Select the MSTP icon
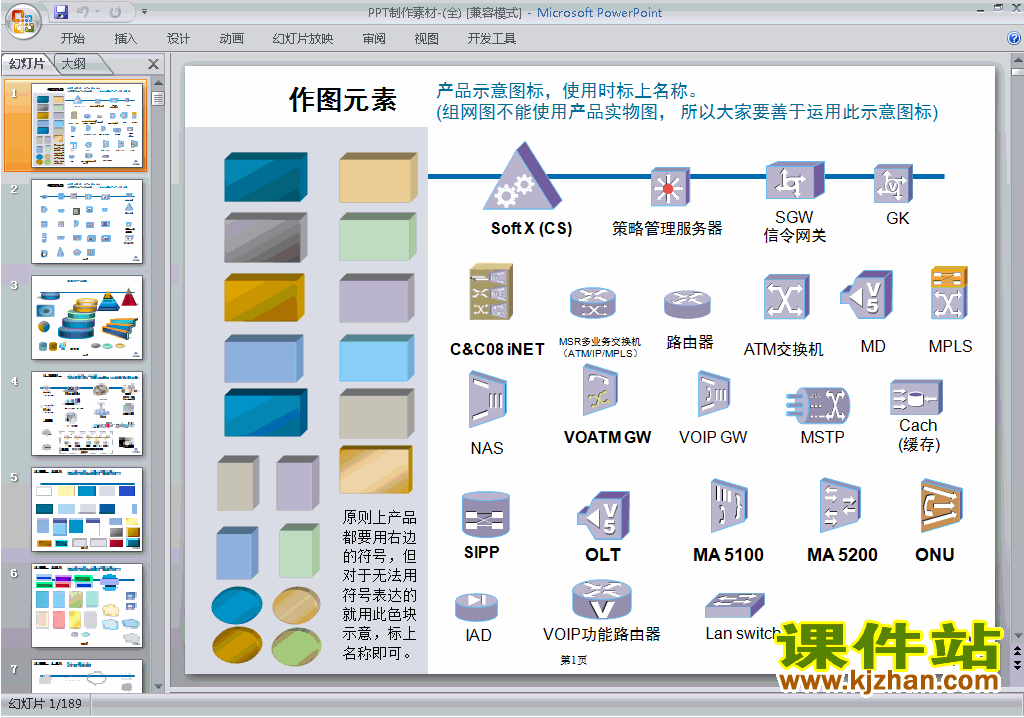The image size is (1024, 718). [818, 405]
